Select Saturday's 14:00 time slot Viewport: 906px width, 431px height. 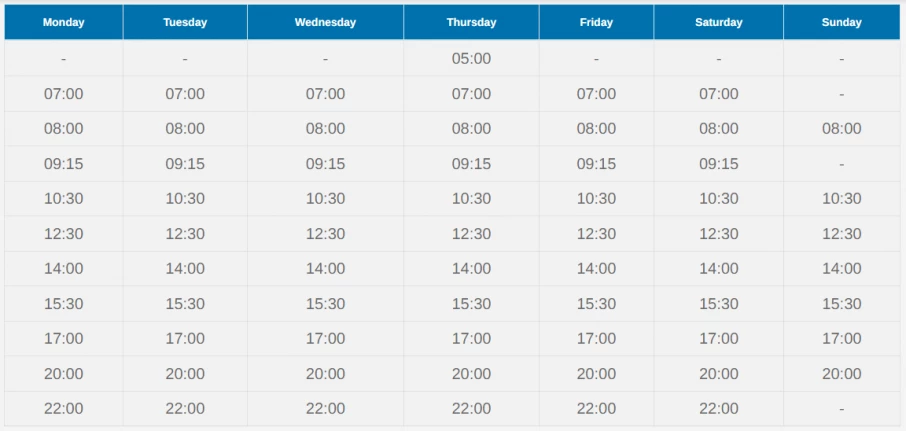(719, 268)
